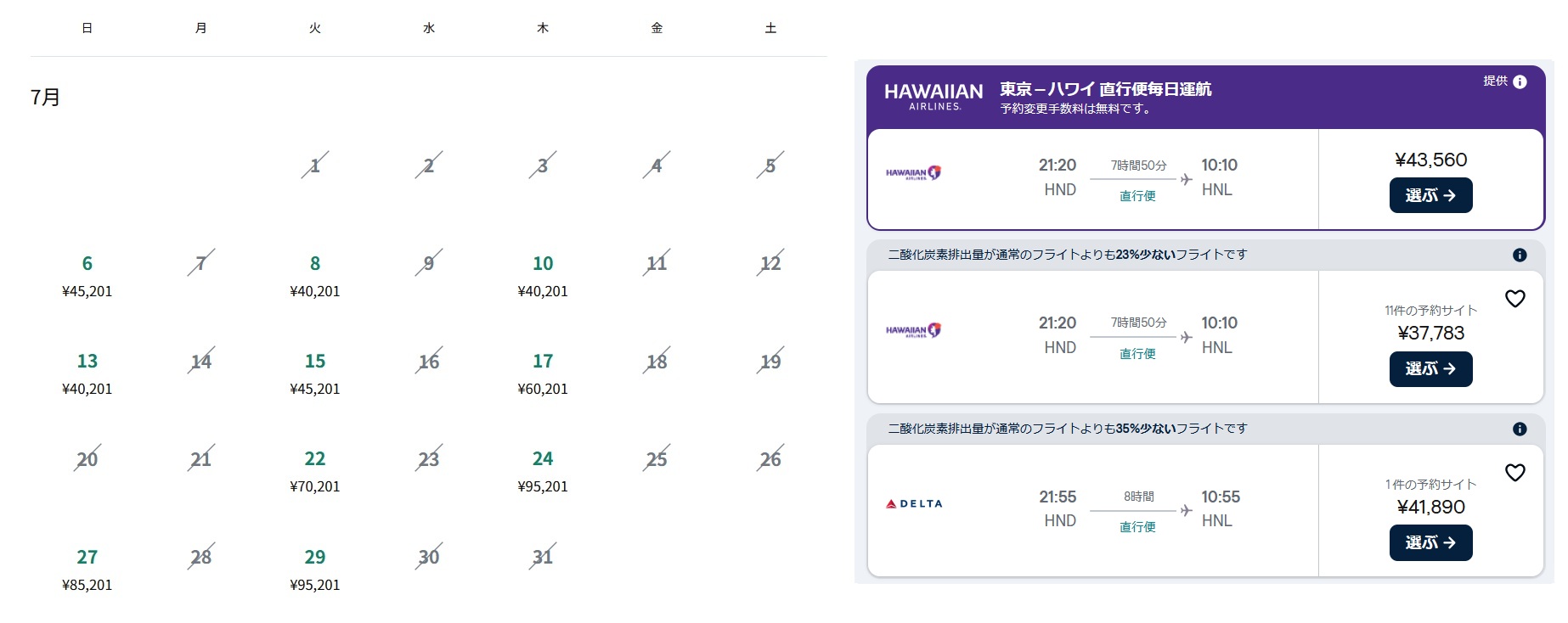This screenshot has height=623, width=1568.
Task: Pick July 6 priced ¥45,201
Action: pos(87,275)
